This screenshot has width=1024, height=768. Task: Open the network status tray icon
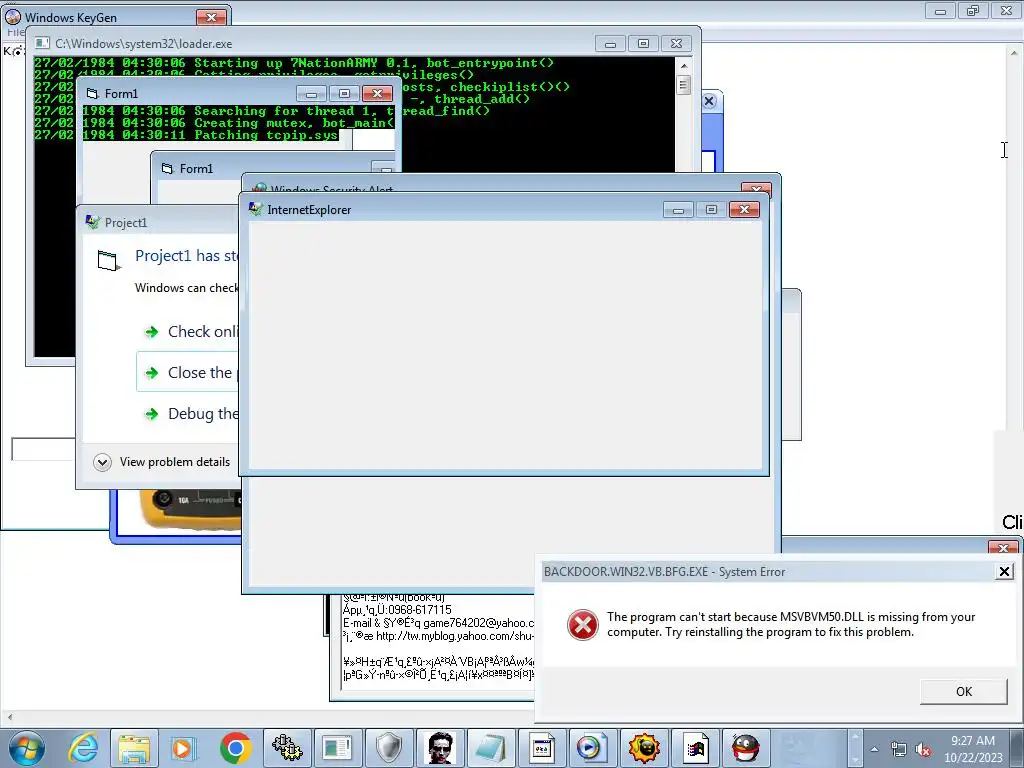click(x=899, y=749)
